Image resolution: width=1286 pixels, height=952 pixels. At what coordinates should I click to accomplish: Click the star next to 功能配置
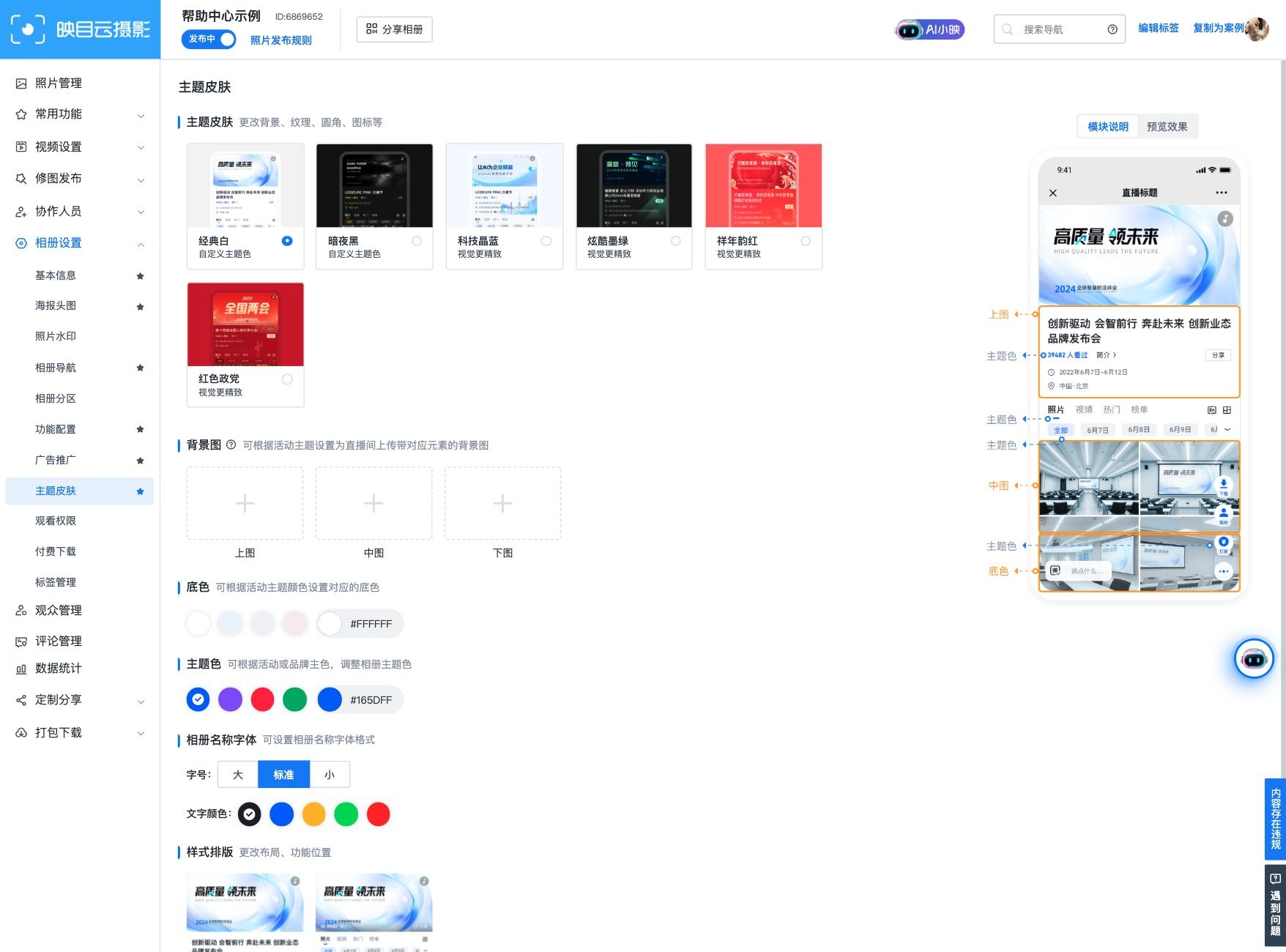140,429
